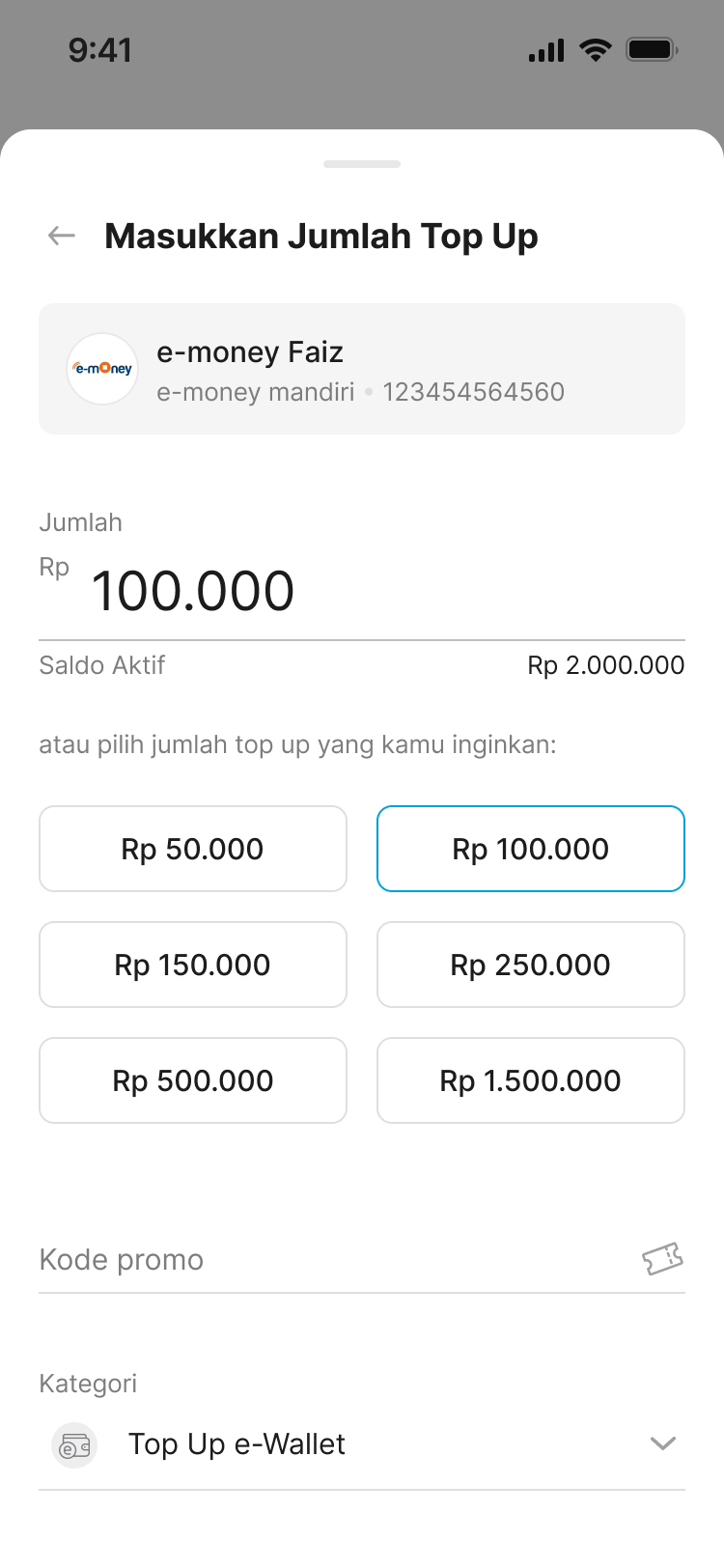This screenshot has height=1568, width=724.
Task: Pick the Rp 1.500.000 top up amount
Action: [531, 1080]
